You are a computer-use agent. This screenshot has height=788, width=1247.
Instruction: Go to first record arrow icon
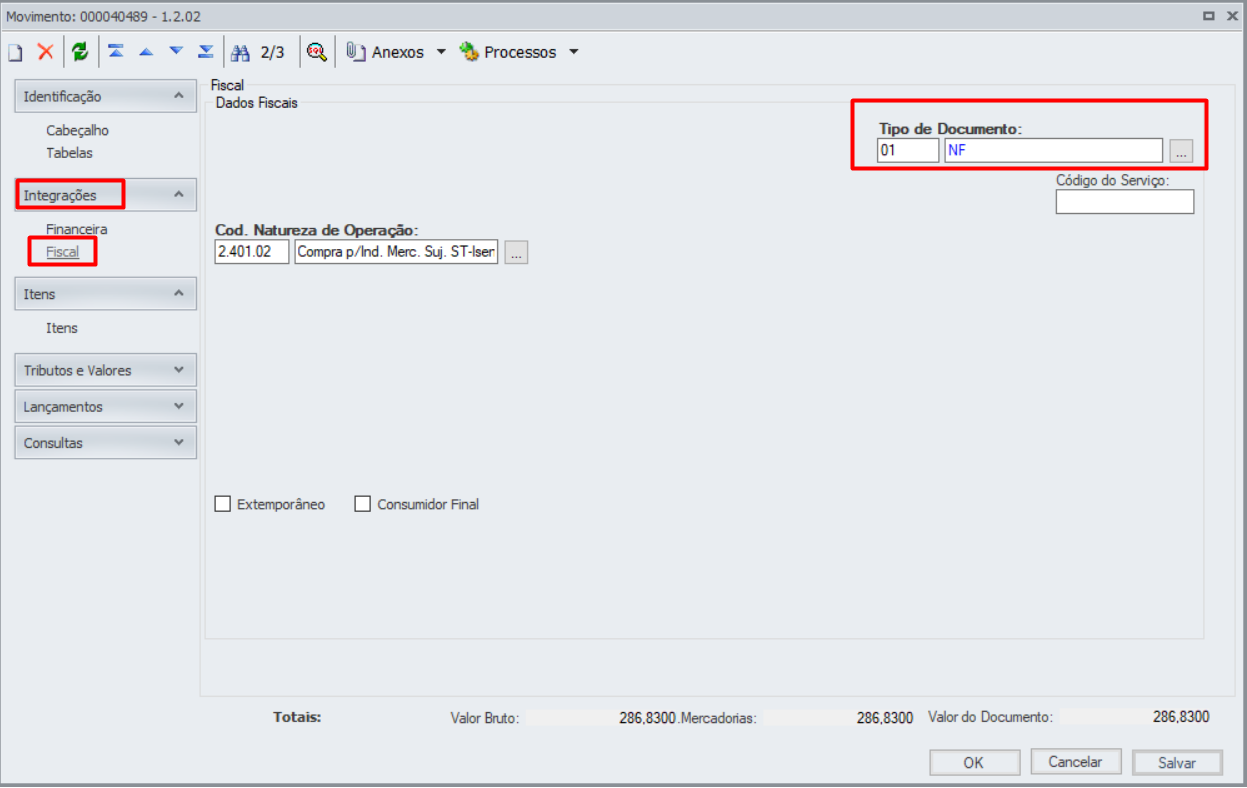click(116, 51)
